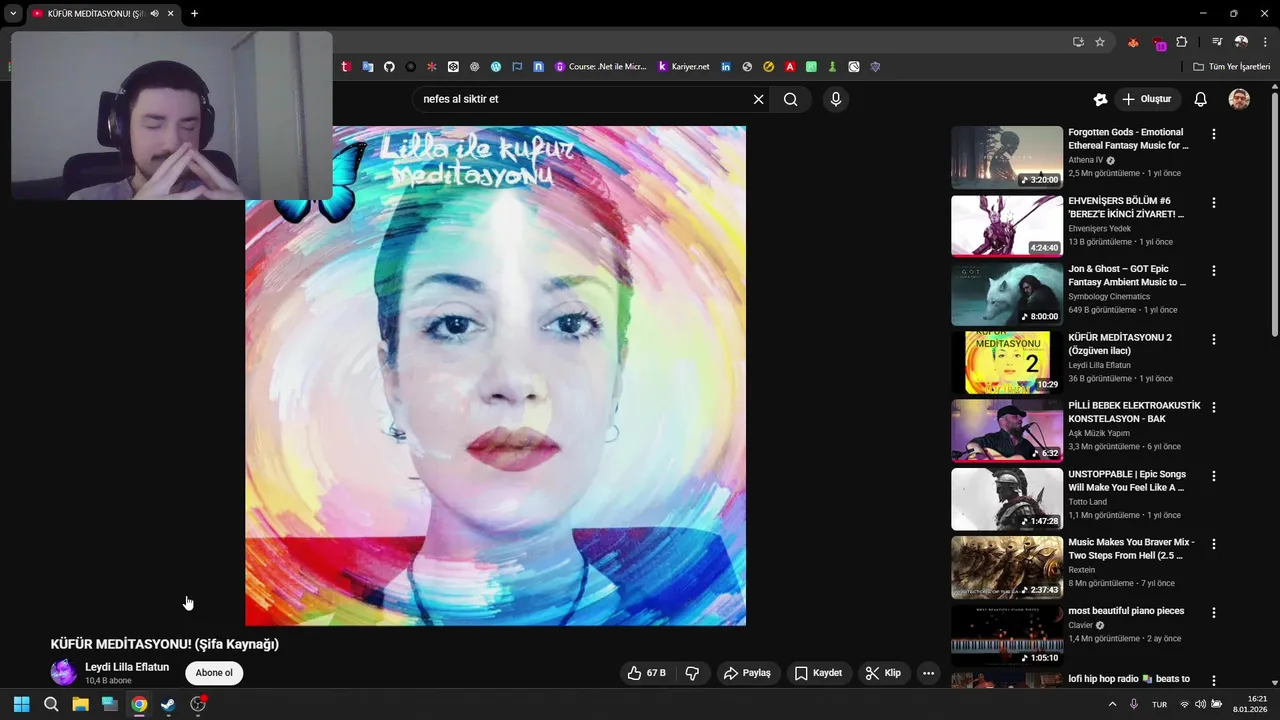Screen dimensions: 1280x720
Task: Open the Steam taskbar icon
Action: pos(168,704)
